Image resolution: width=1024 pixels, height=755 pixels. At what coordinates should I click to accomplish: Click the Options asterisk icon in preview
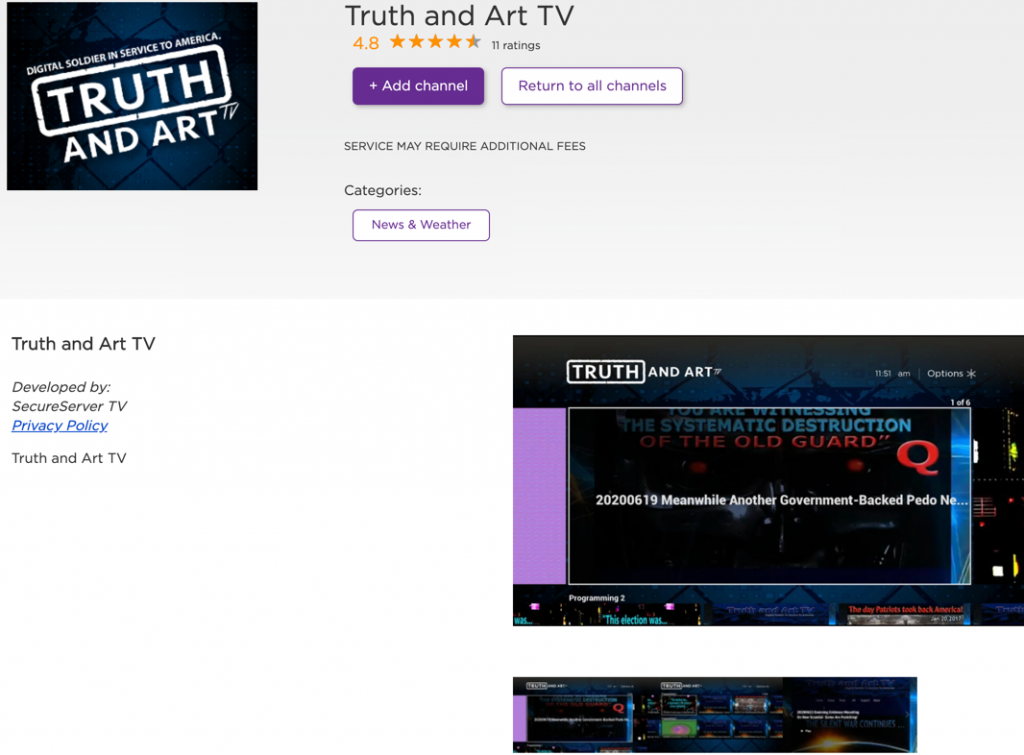(970, 374)
